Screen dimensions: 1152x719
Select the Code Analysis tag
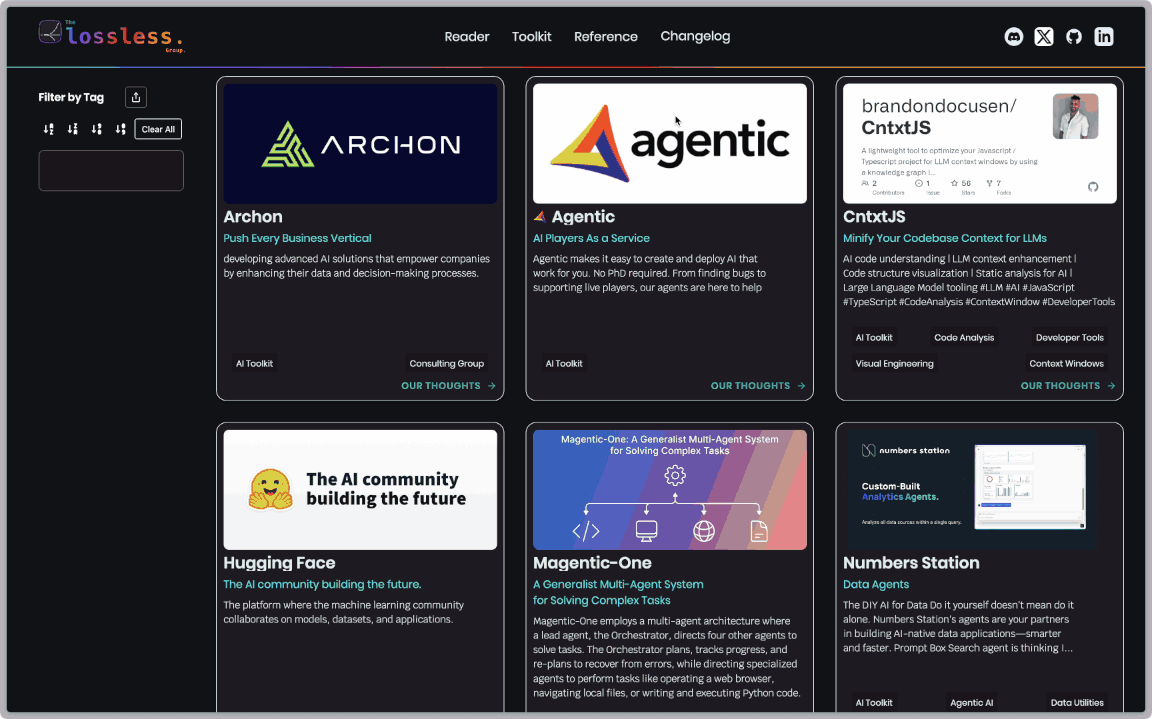coord(964,338)
